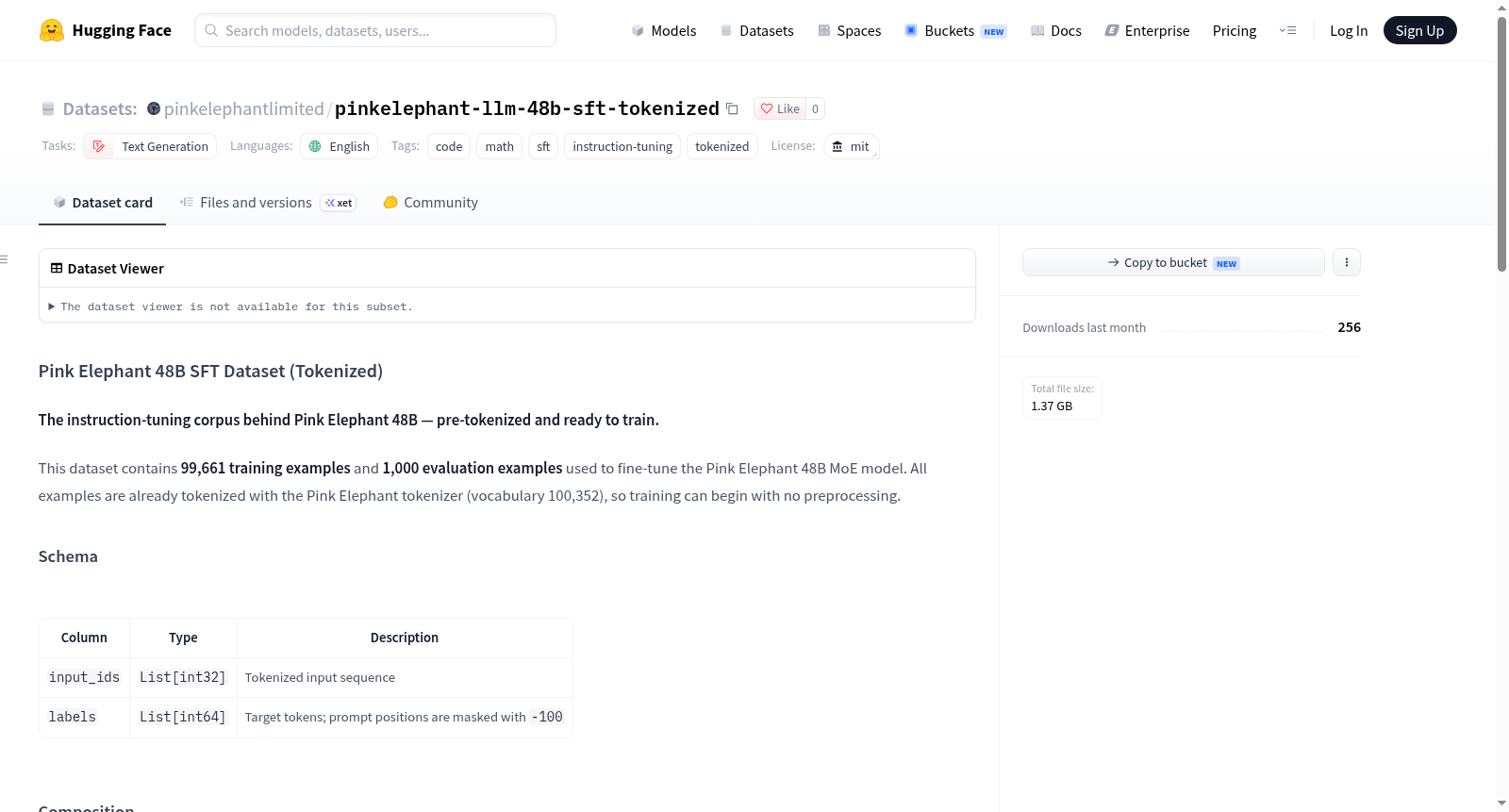Click the like count 0

point(816,108)
